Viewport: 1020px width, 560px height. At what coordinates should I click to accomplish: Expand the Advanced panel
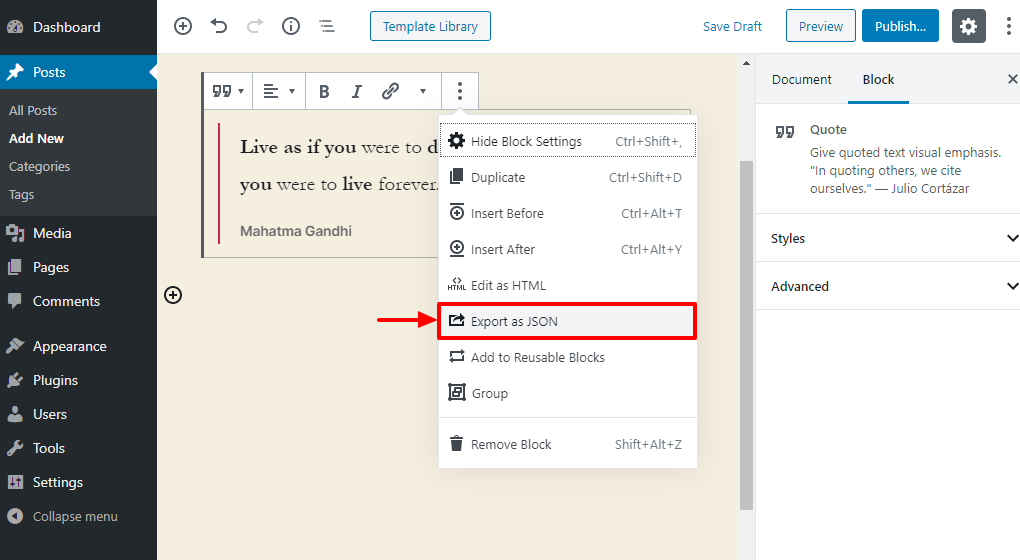pyautogui.click(x=888, y=286)
